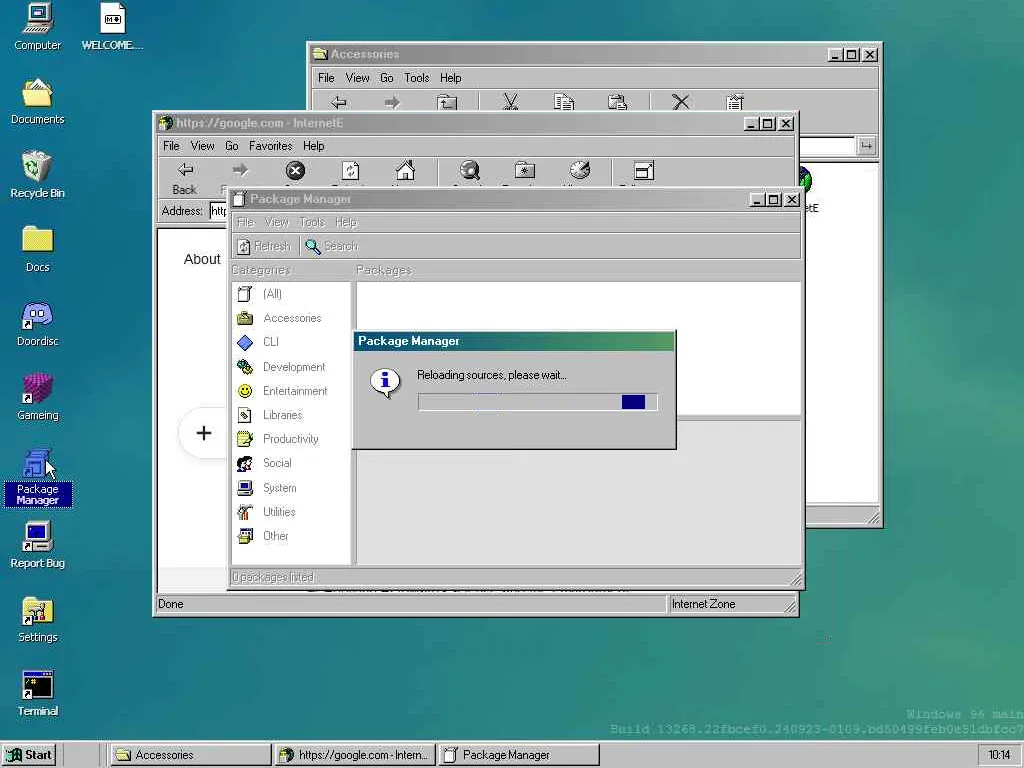The image size is (1024, 768).
Task: Select the Productivity category
Action: click(291, 439)
